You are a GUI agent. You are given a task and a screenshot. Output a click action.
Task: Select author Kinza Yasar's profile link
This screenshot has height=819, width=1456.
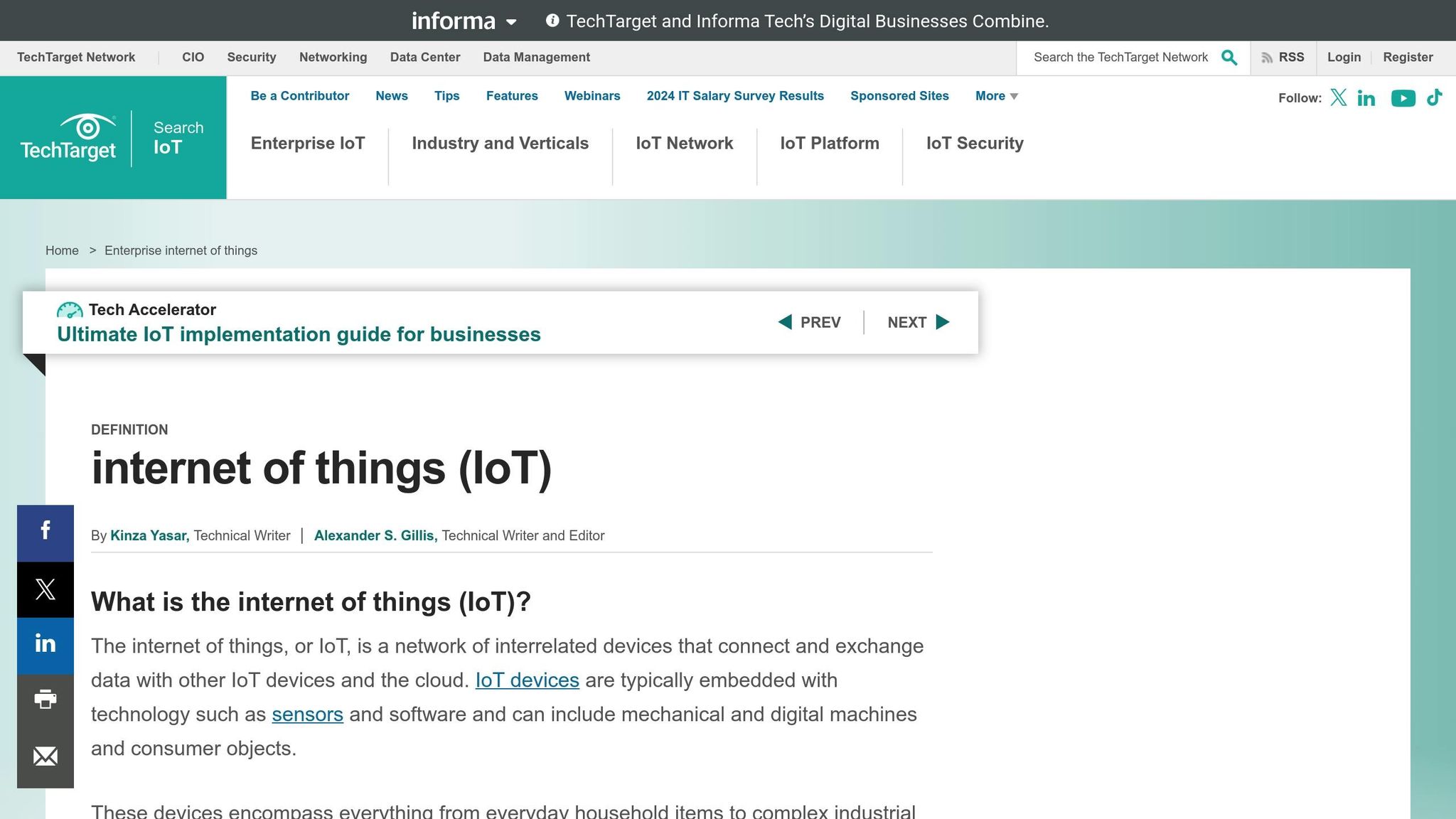tap(149, 535)
